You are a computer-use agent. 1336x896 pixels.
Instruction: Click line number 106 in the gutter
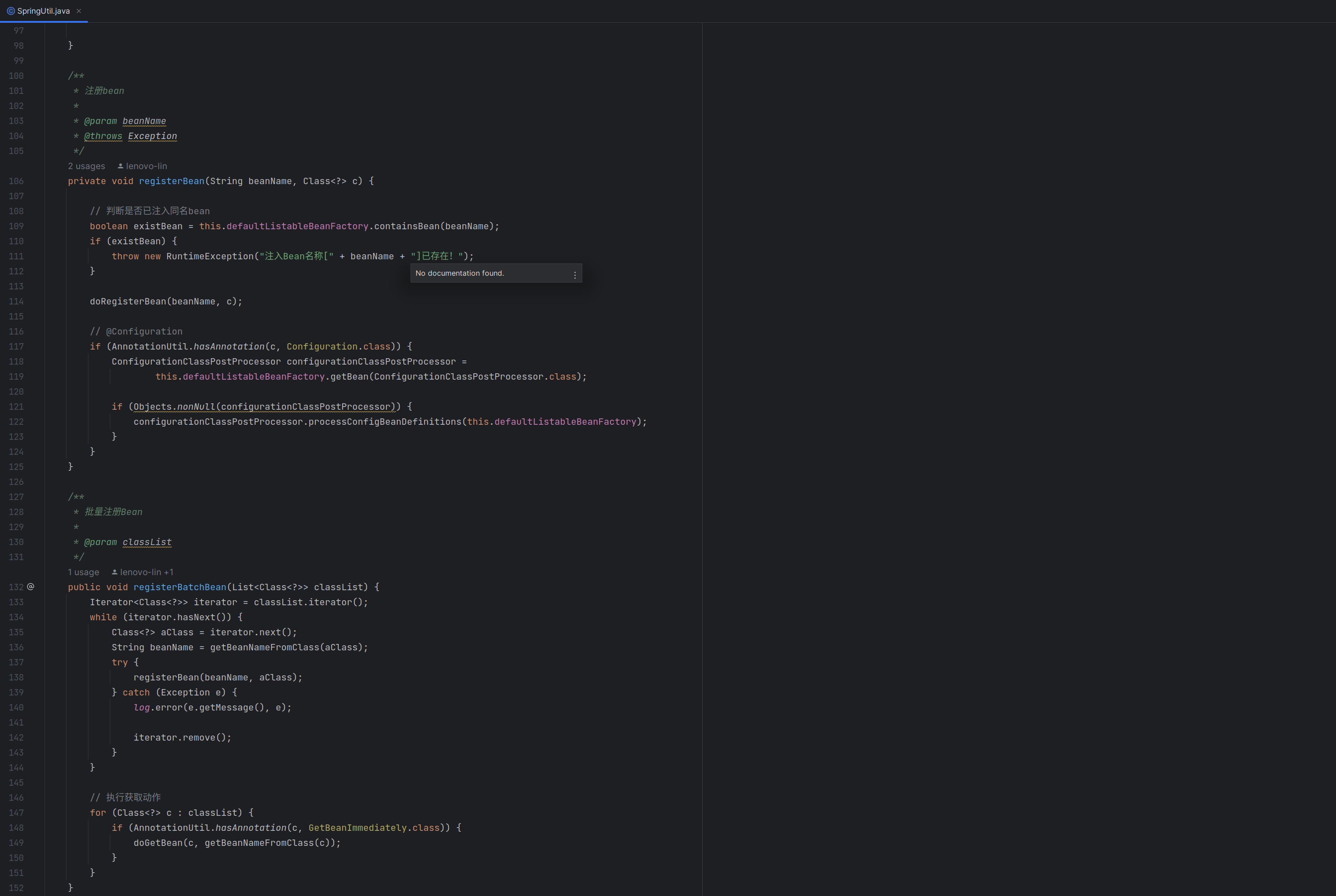coord(16,181)
